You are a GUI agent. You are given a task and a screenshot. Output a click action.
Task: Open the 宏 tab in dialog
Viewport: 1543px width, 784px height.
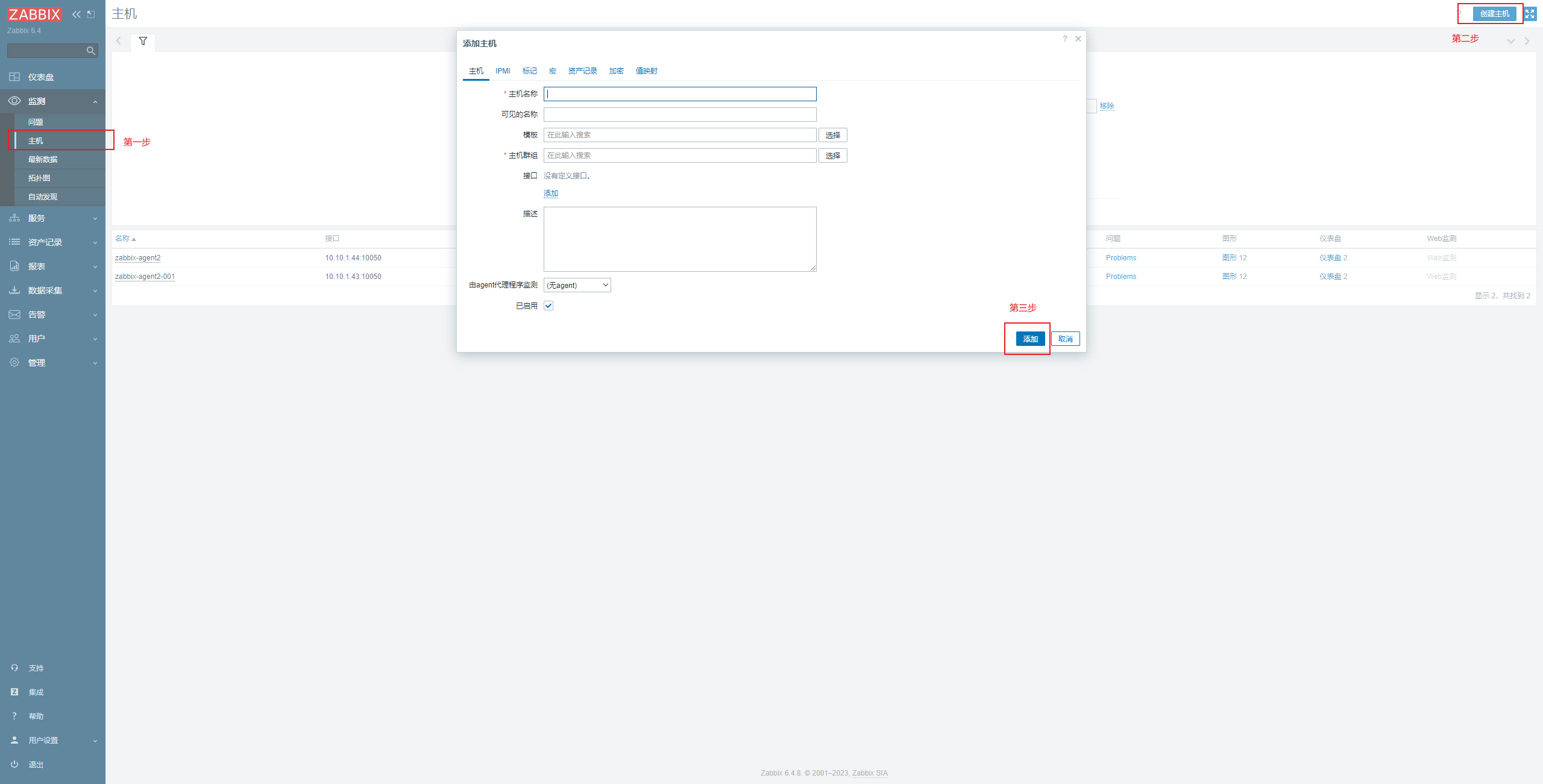click(553, 71)
